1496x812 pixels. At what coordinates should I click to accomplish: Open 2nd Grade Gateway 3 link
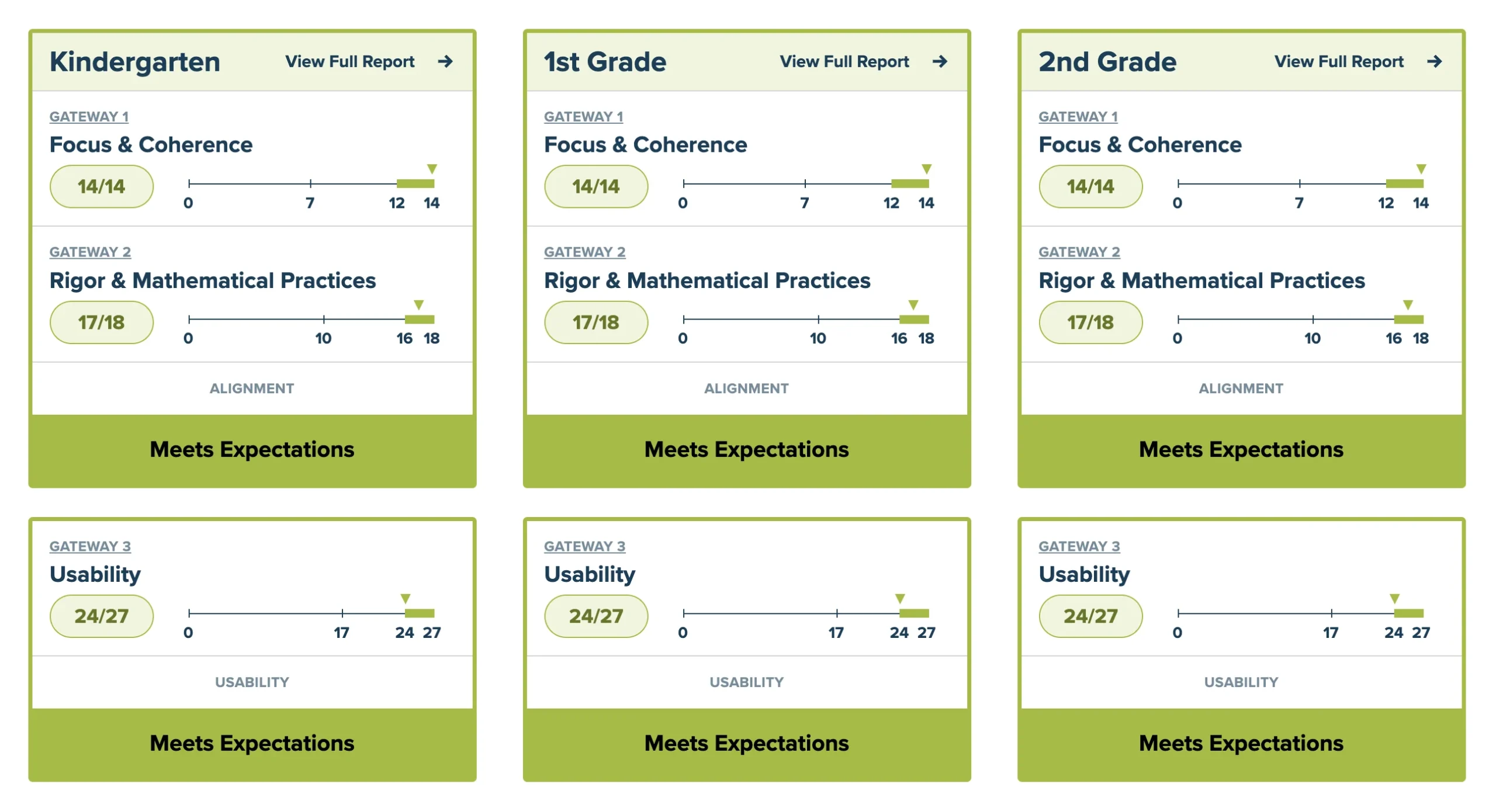coord(1079,546)
